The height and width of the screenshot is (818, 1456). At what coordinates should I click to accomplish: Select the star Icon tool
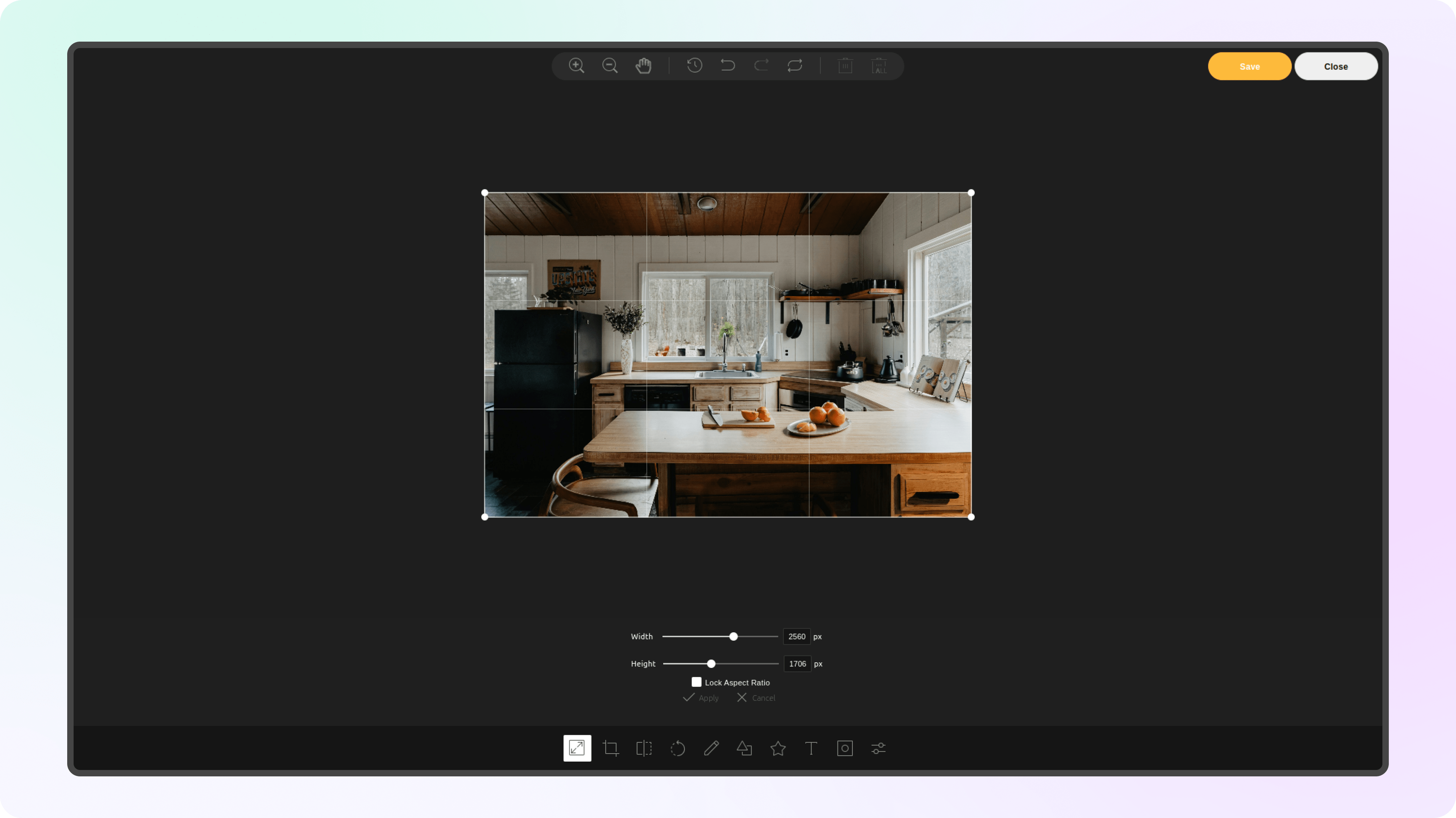(x=778, y=748)
